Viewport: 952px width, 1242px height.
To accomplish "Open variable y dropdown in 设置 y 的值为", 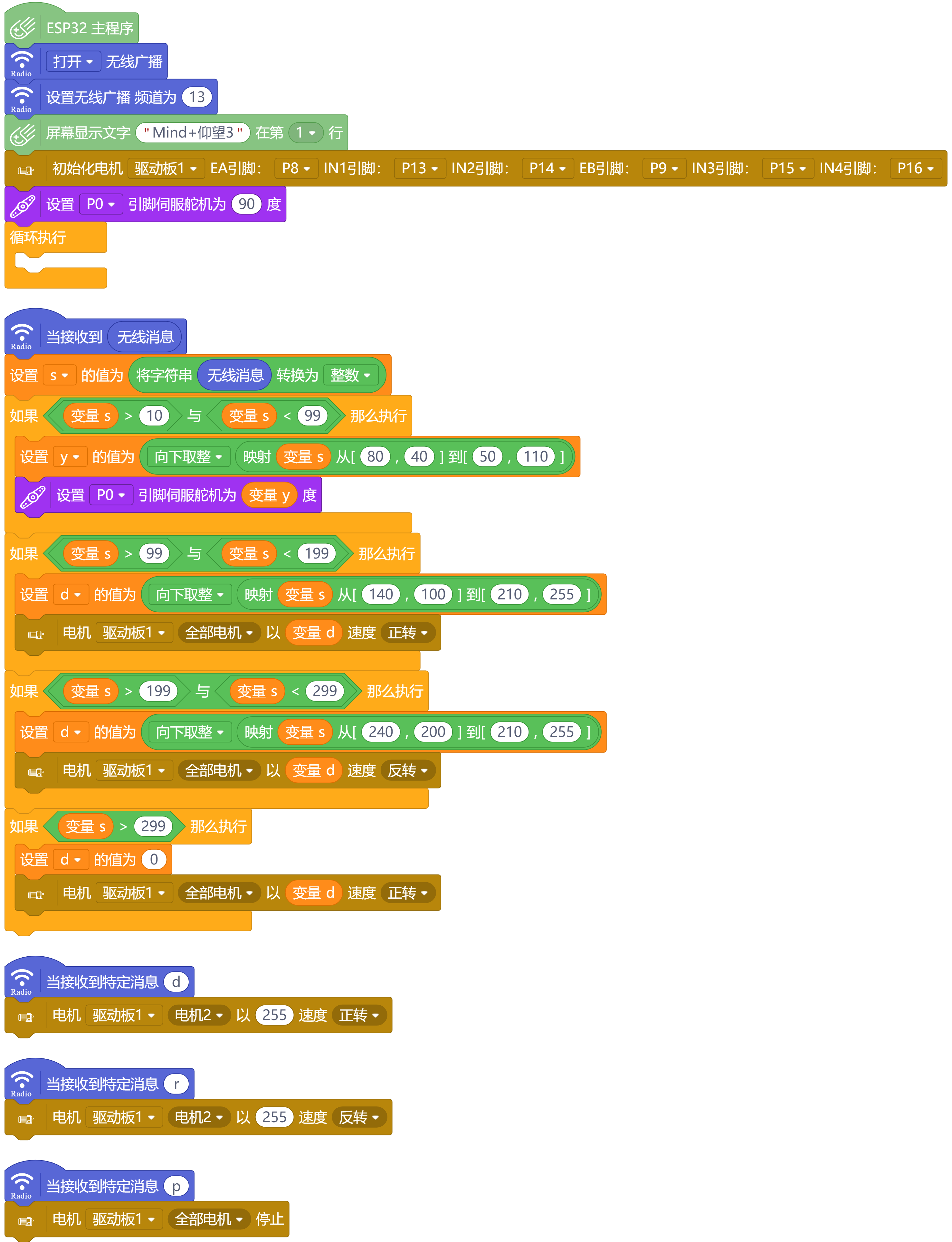I will tap(70, 457).
